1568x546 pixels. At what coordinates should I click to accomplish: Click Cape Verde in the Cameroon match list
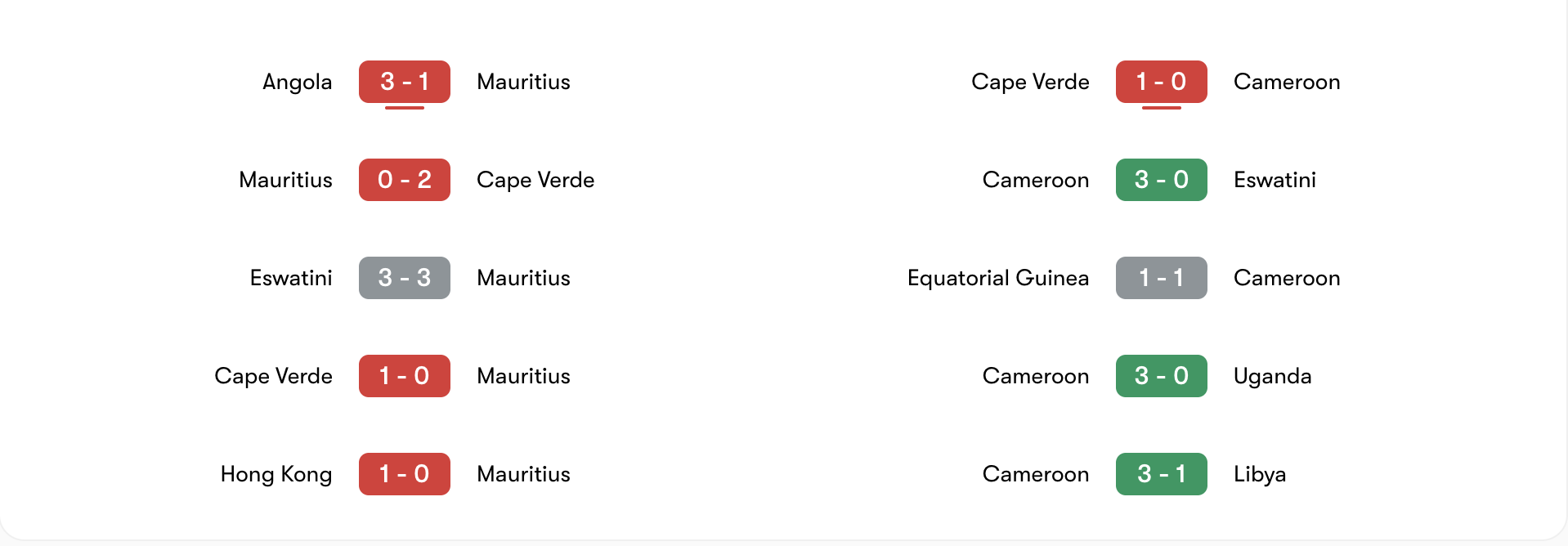pyautogui.click(x=1029, y=83)
